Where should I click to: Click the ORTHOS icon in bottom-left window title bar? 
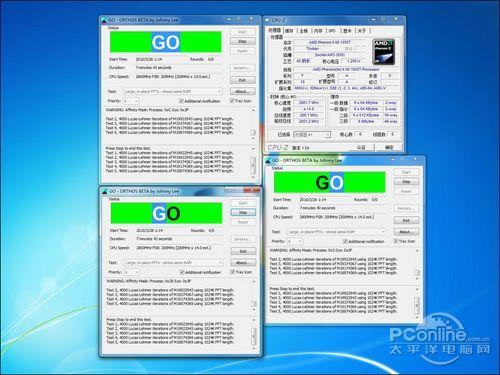105,191
